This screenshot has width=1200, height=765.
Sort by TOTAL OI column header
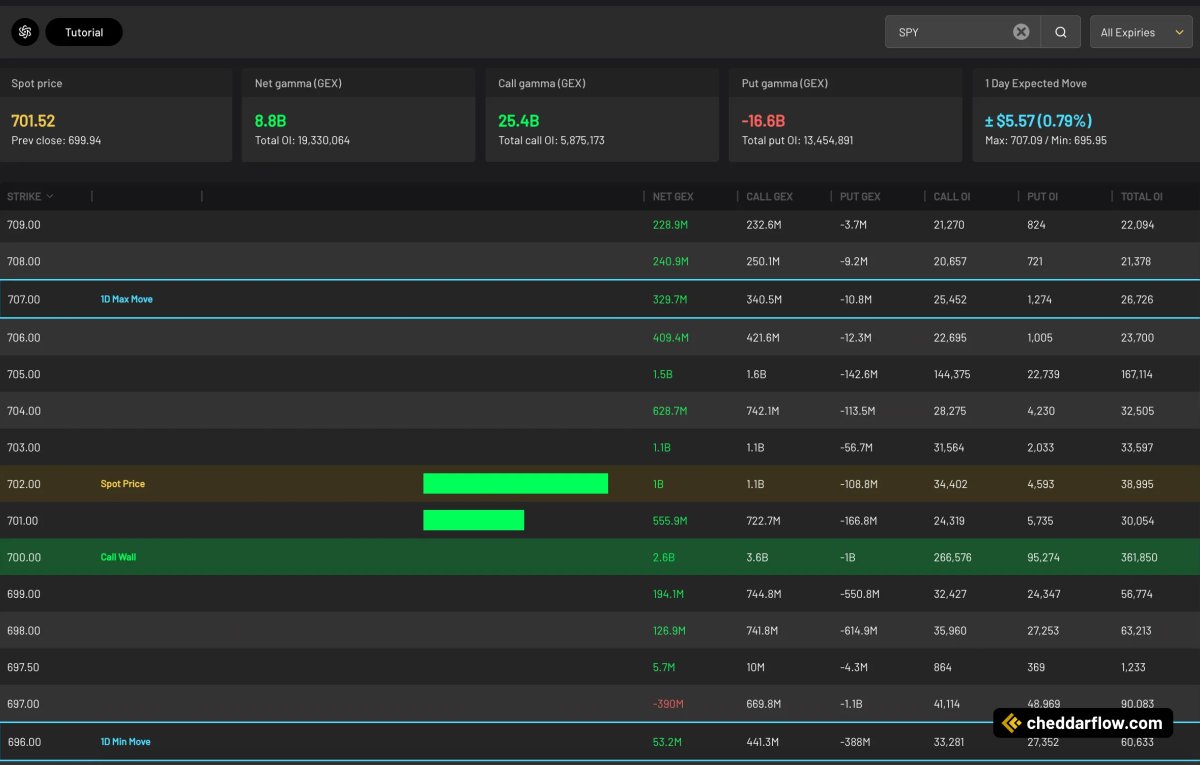point(1142,196)
